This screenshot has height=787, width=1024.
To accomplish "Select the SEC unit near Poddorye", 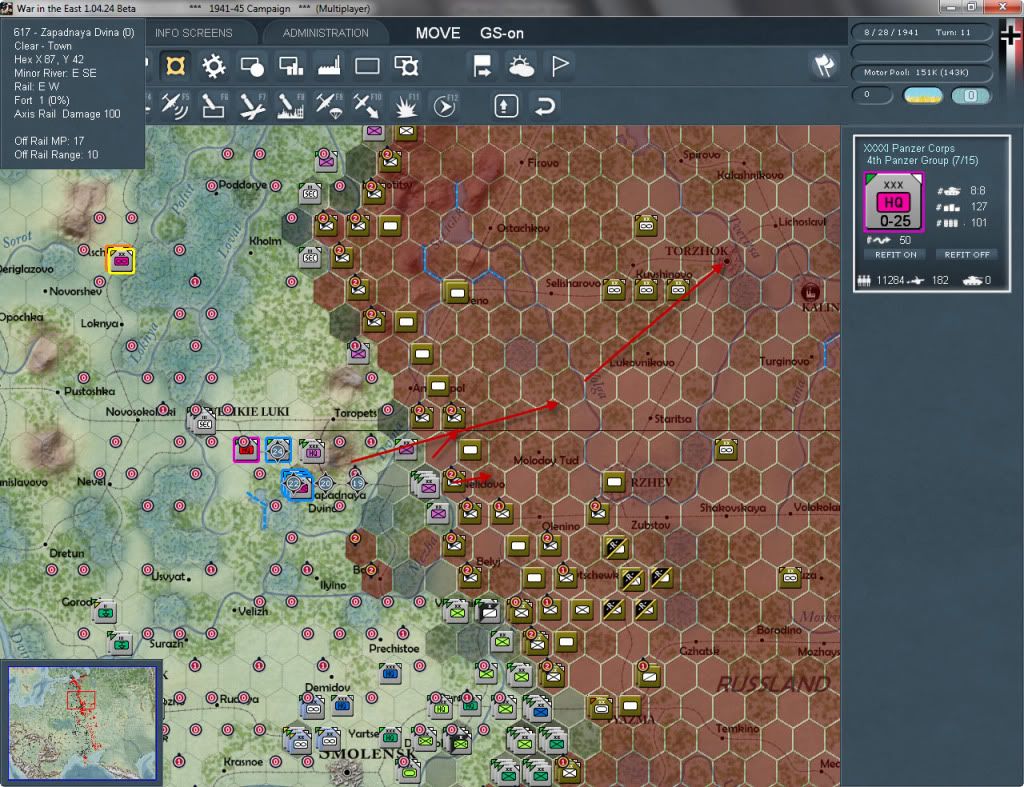I will pos(311,193).
